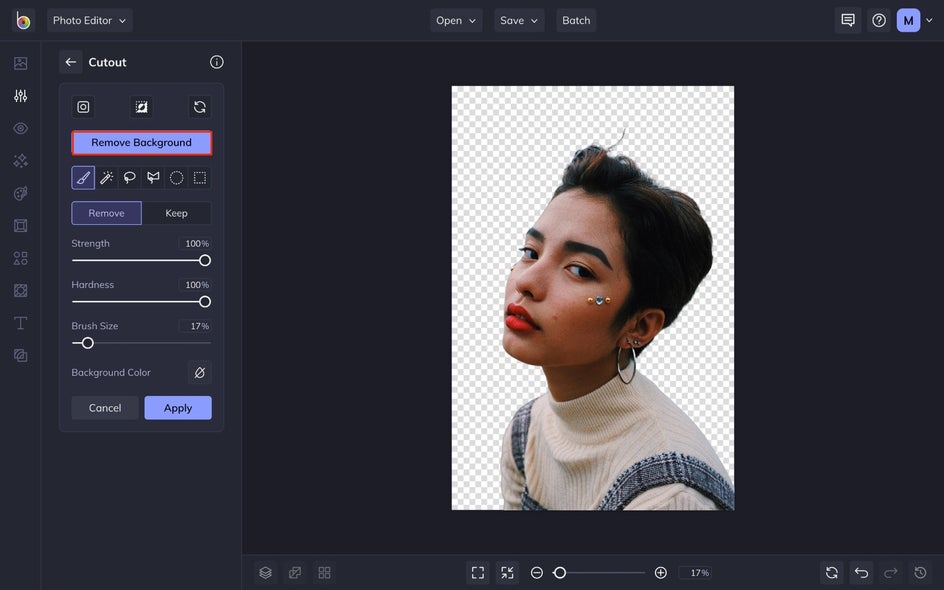Fit image to screen icon
This screenshot has width=944, height=590.
[478, 573]
